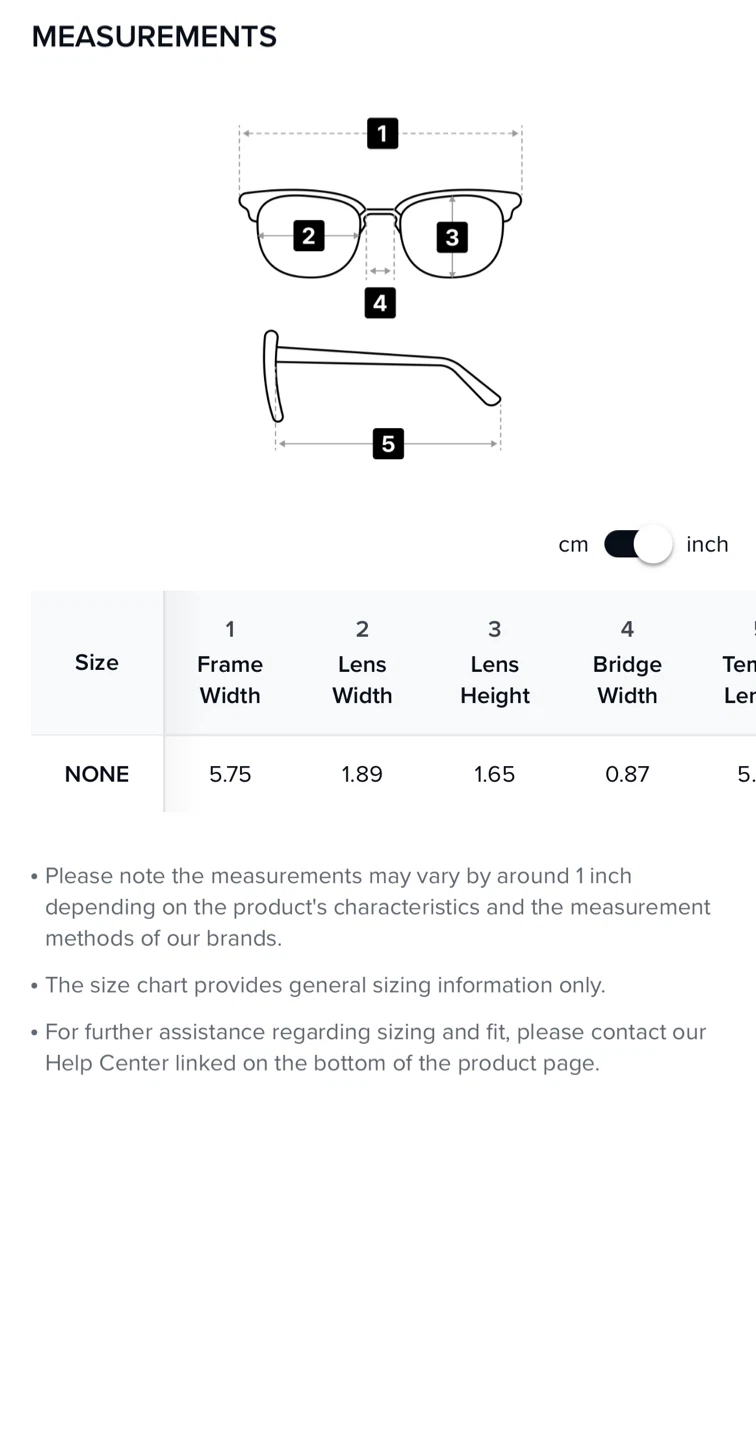
Task: Click marker 3 on the right lens
Action: (452, 237)
